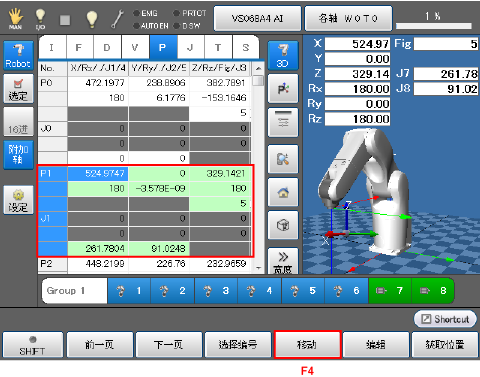Viewport: 480px width, 377px height.
Task: Switch to the J variable tab
Action: click(190, 47)
